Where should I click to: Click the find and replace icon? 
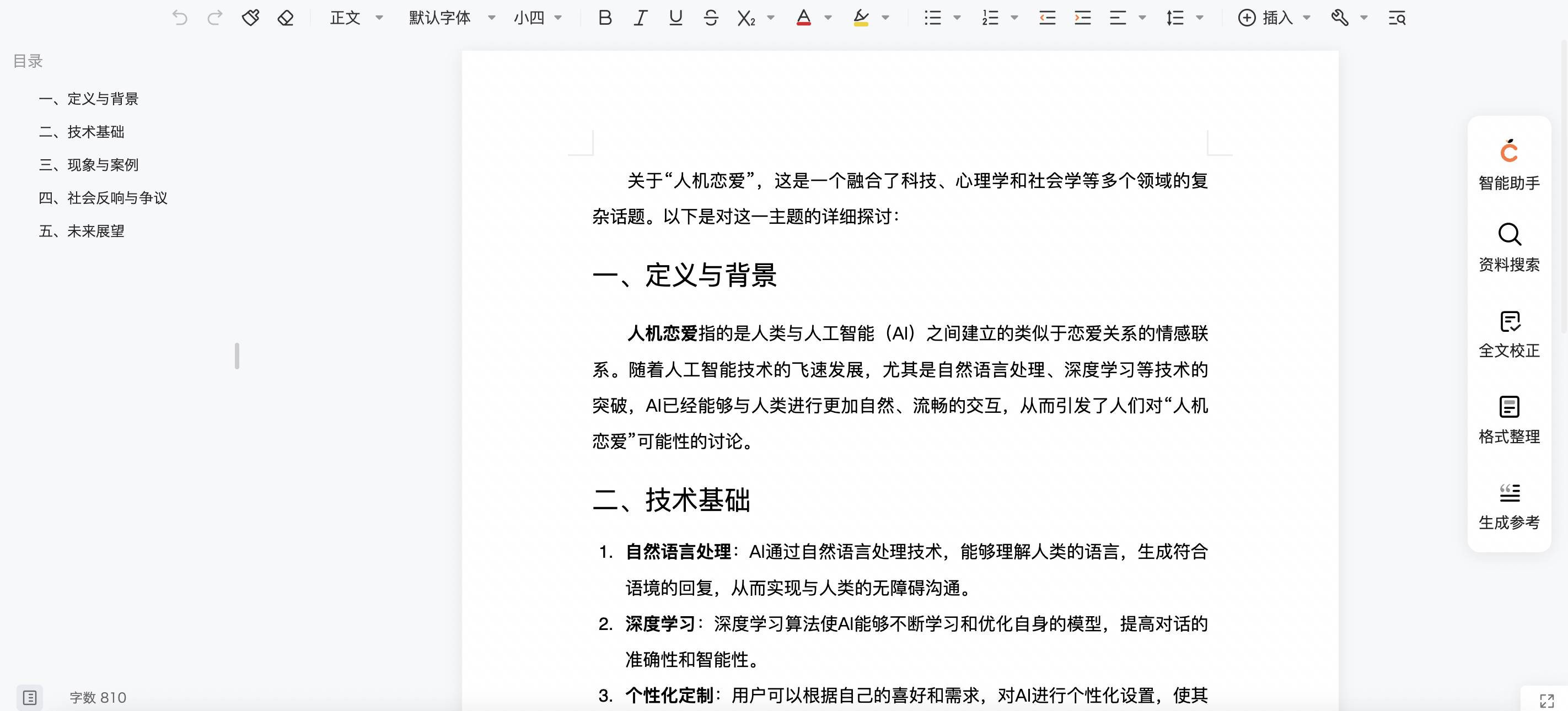pyautogui.click(x=1397, y=18)
